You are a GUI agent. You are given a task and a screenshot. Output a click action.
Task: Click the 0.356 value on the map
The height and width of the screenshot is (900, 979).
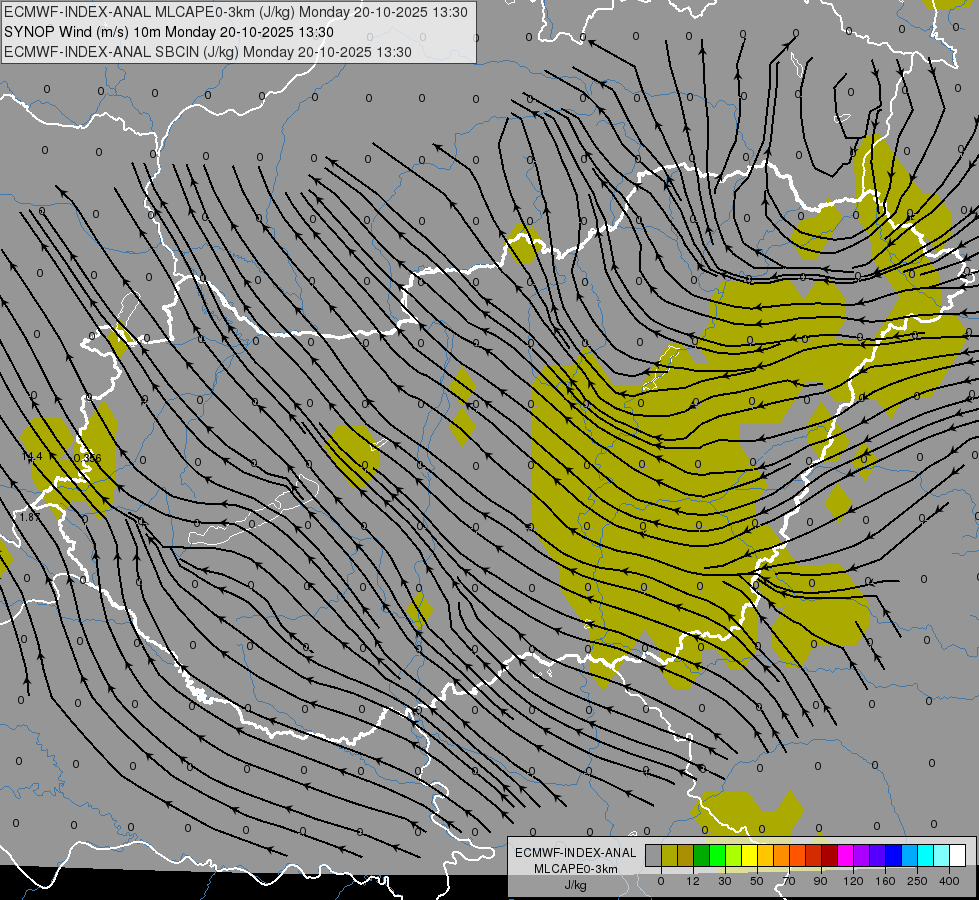point(87,458)
